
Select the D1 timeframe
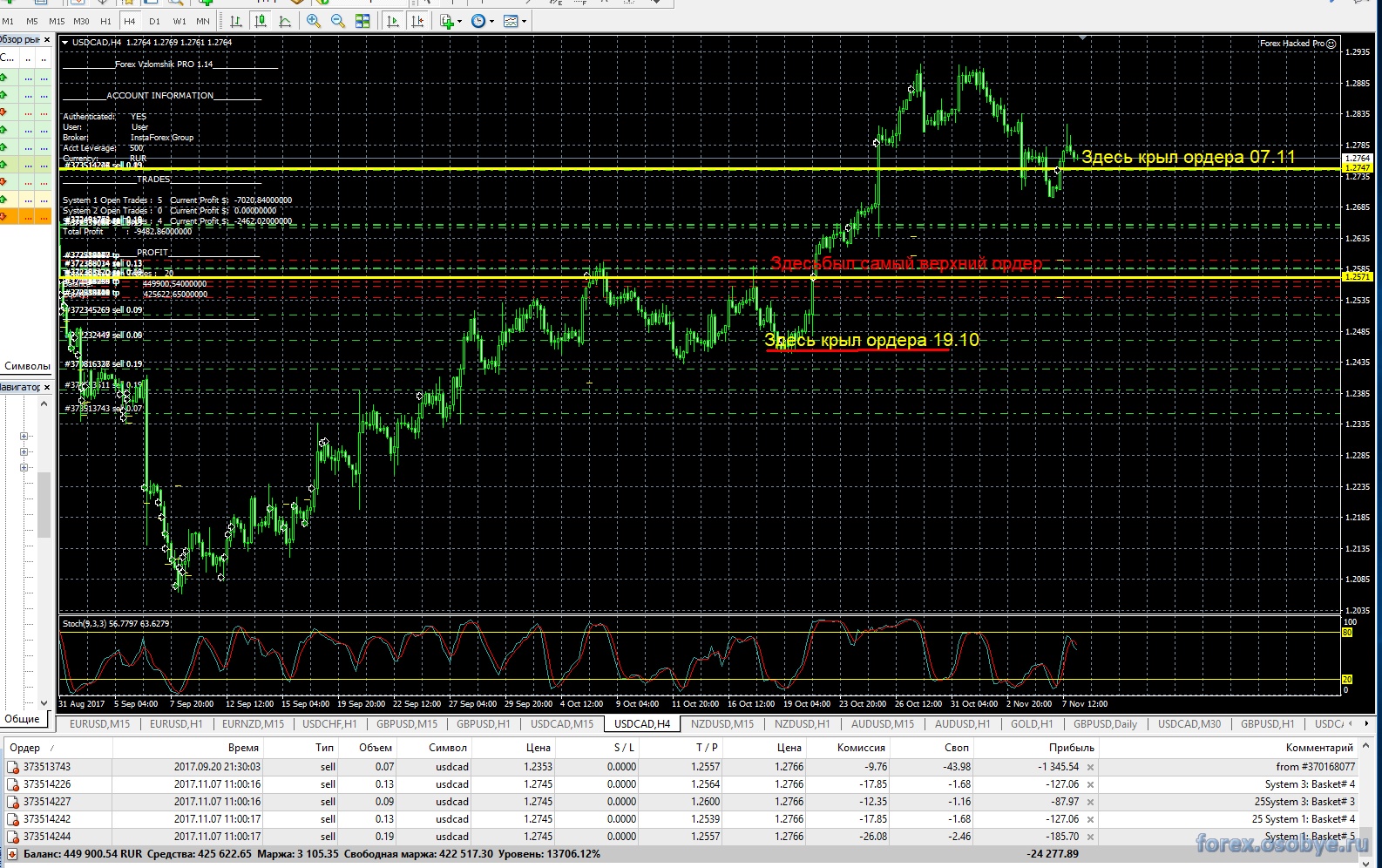pyautogui.click(x=154, y=21)
